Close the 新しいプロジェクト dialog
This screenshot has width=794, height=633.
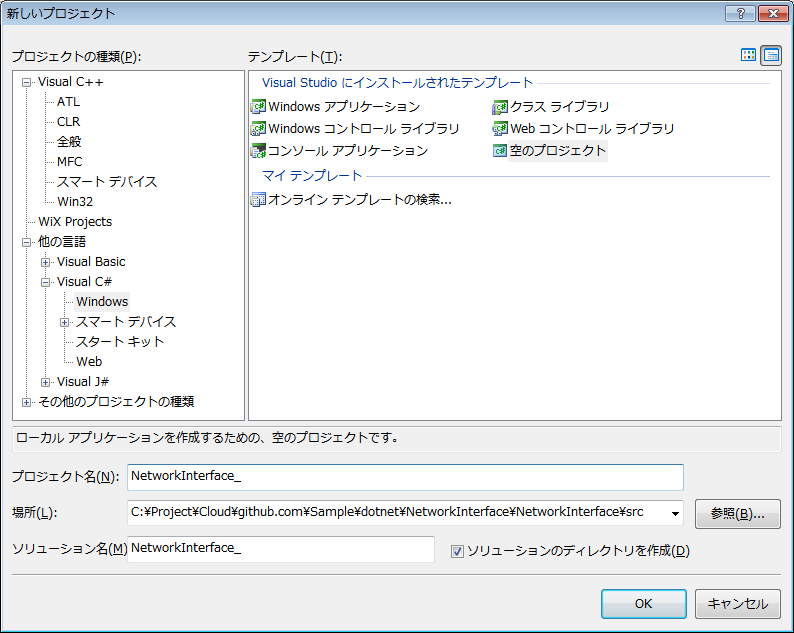tap(773, 14)
